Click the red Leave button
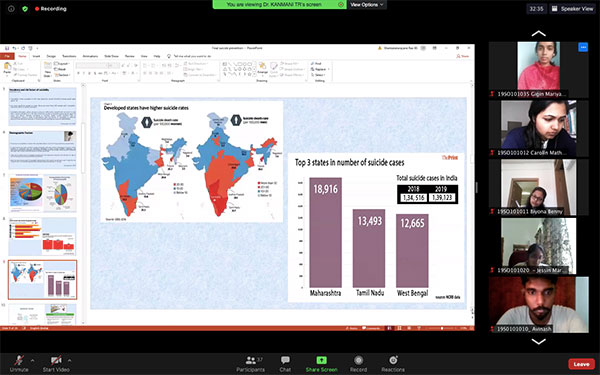 [x=581, y=364]
